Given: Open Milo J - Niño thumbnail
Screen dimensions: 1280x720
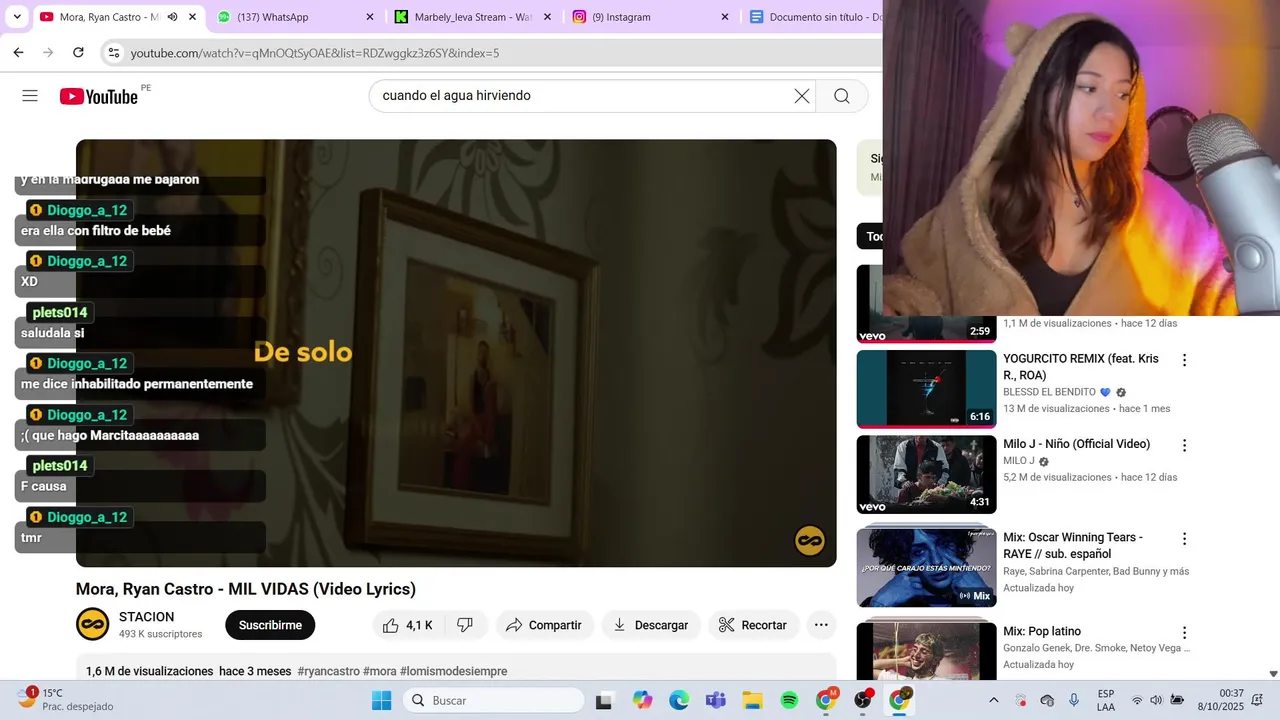Looking at the screenshot, I should tap(926, 474).
